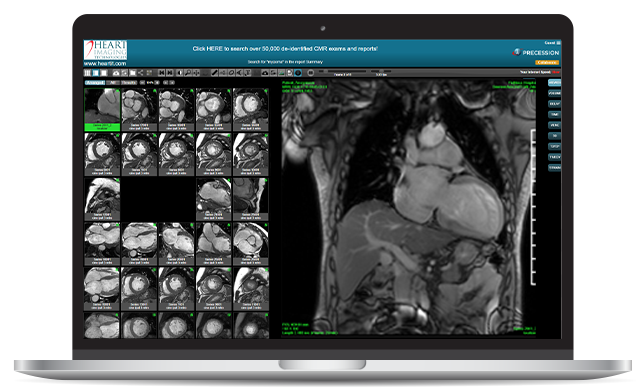Select the highlighted split-panel layout icon
Image resolution: width=644 pixels, height=392 pixels.
pyautogui.click(x=96, y=73)
